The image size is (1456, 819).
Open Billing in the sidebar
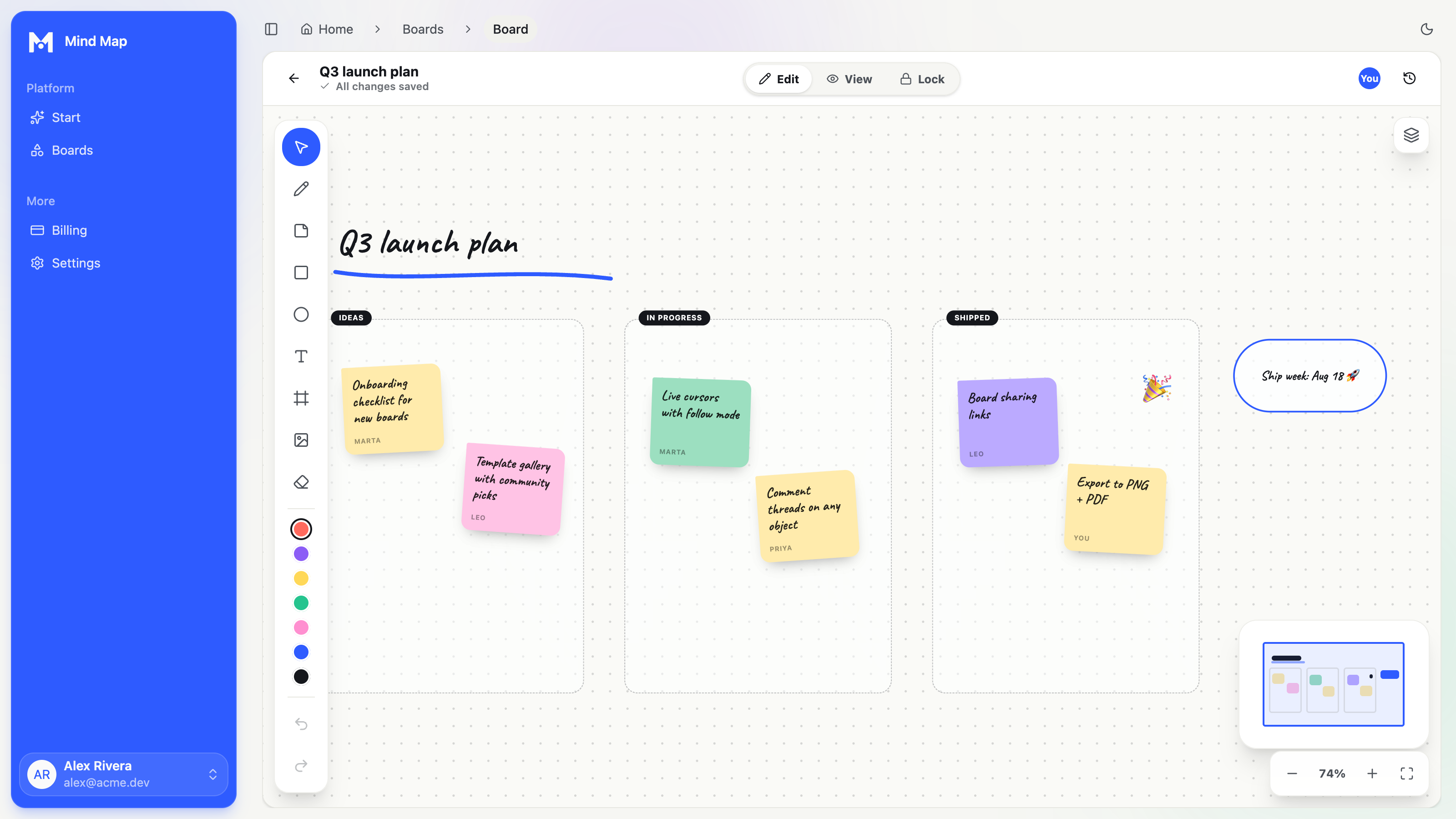[x=123, y=231]
